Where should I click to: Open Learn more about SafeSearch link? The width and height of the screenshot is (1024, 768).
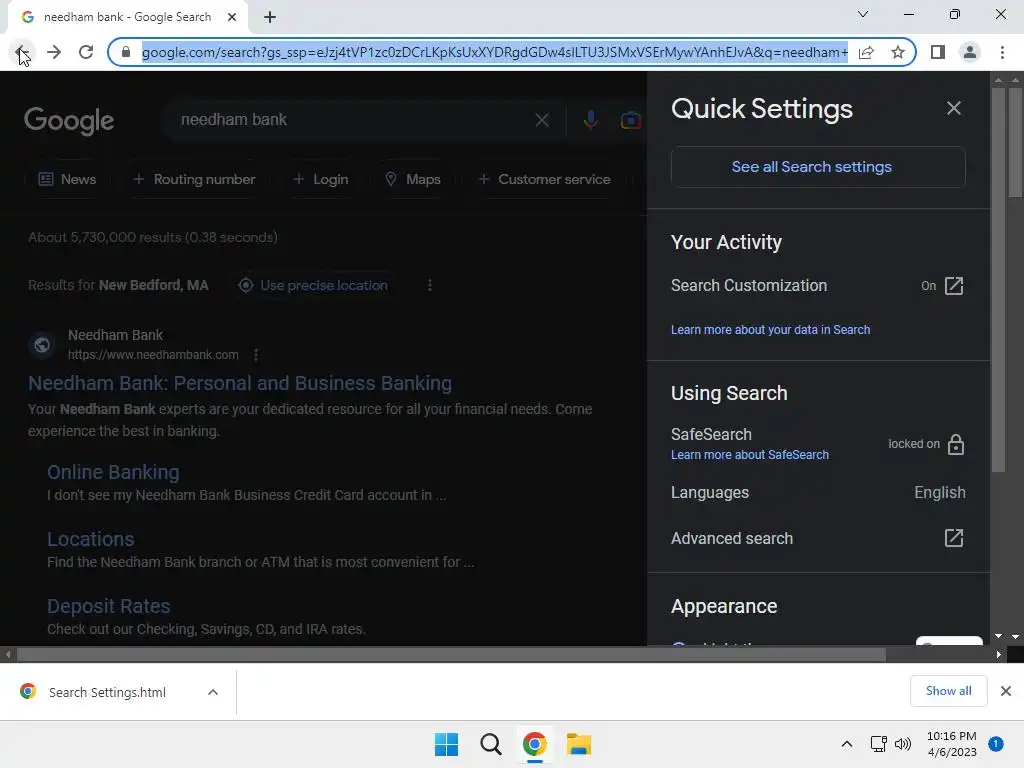750,455
